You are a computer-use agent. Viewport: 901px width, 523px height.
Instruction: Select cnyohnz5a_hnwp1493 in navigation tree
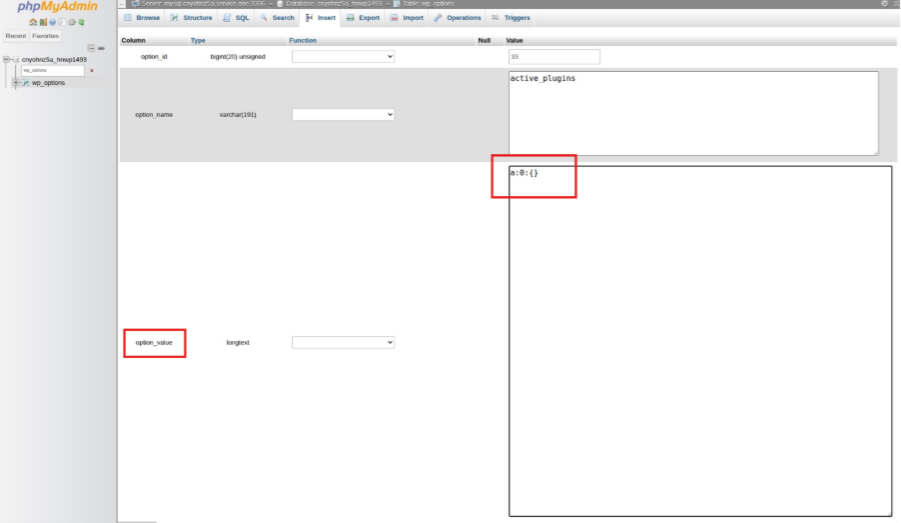54,60
